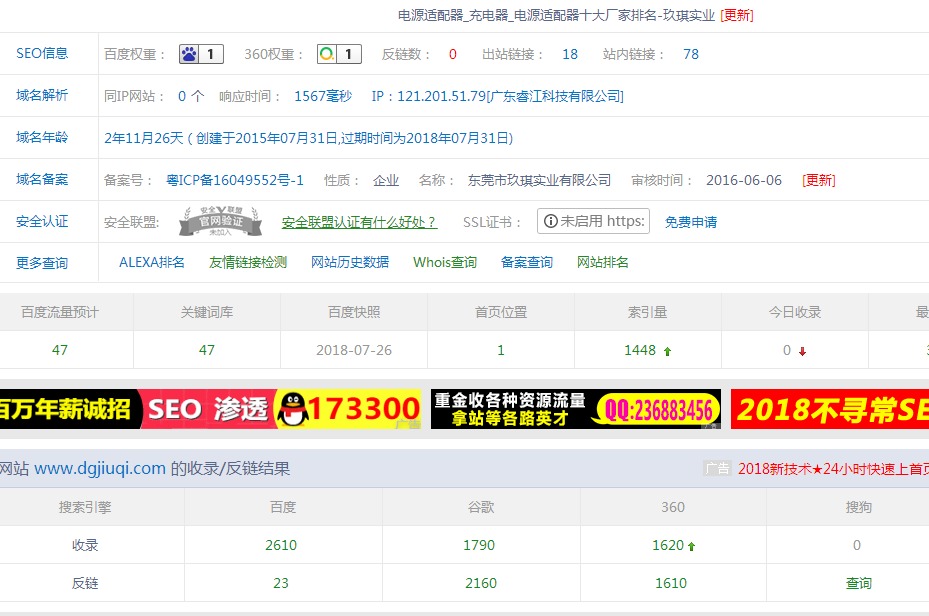Image resolution: width=929 pixels, height=616 pixels.
Task: Click the 百度 收录 value 2610
Action: [281, 545]
